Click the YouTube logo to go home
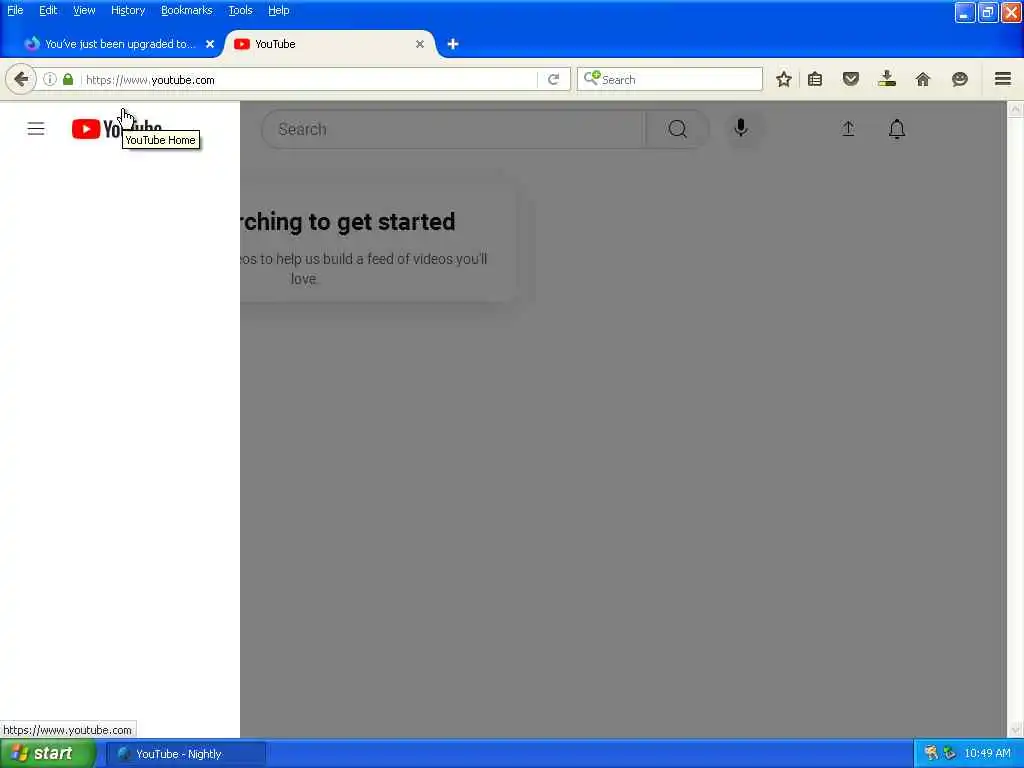The height and width of the screenshot is (768, 1024). coord(117,129)
